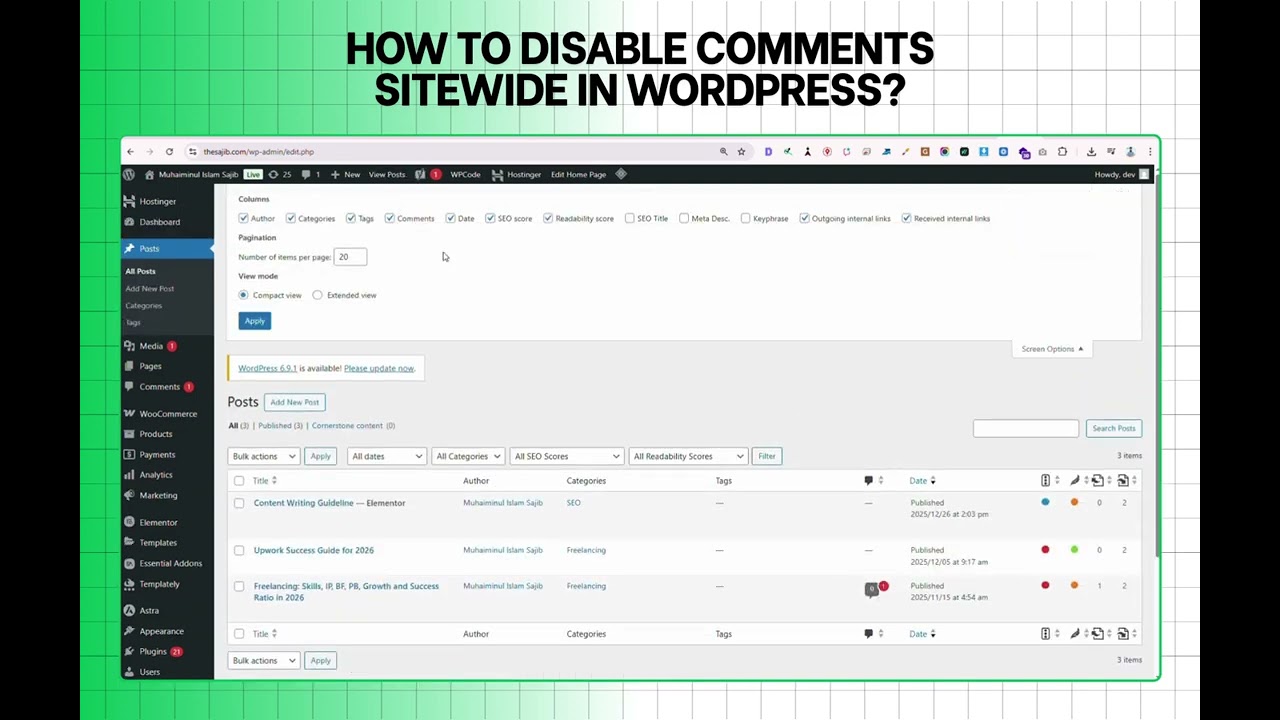
Task: Reload the page with the refresh icon
Action: (x=169, y=152)
